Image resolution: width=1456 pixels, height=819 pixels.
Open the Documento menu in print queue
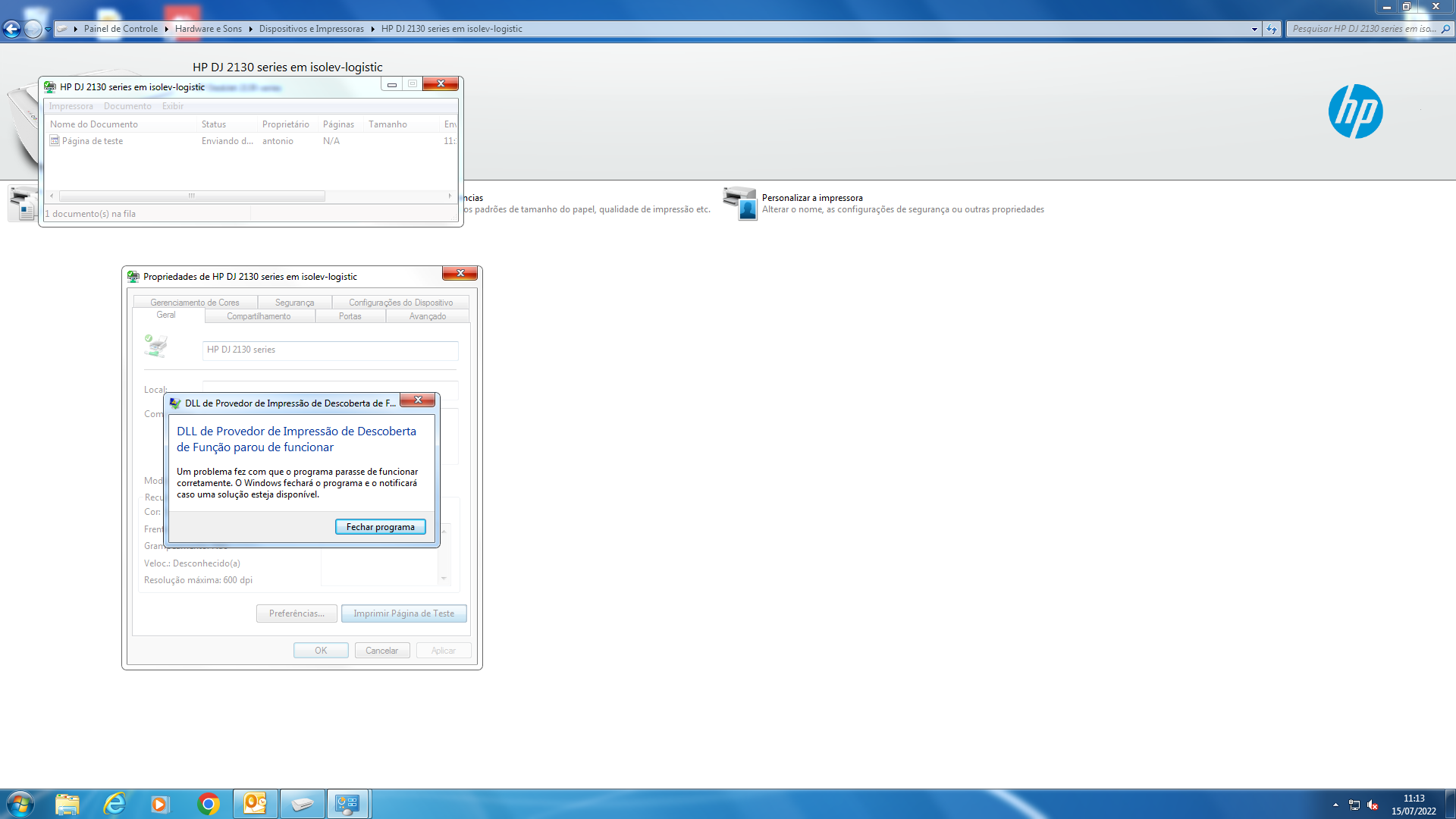pyautogui.click(x=127, y=106)
